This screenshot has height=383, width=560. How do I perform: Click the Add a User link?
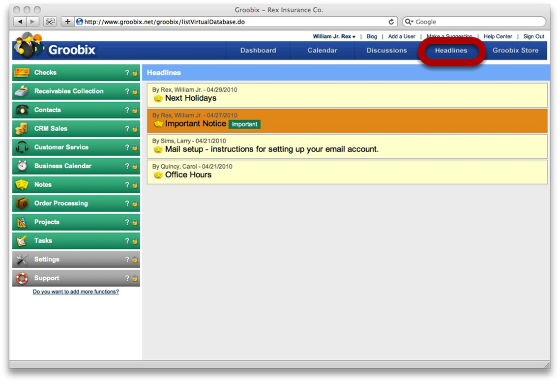click(401, 36)
